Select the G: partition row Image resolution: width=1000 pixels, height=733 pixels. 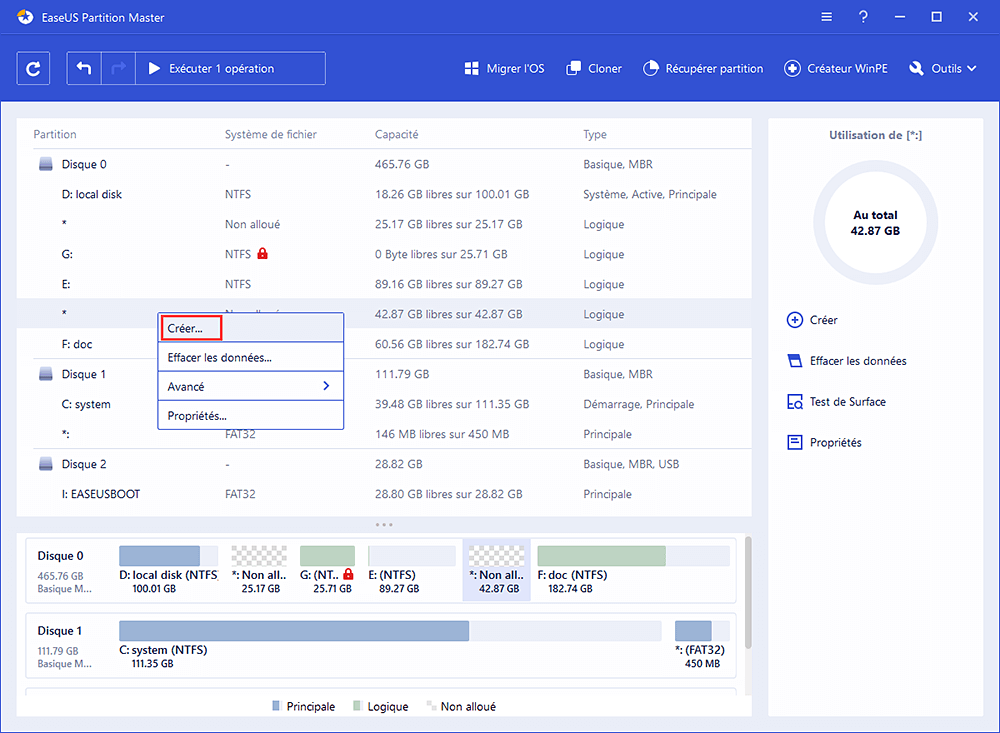click(384, 254)
